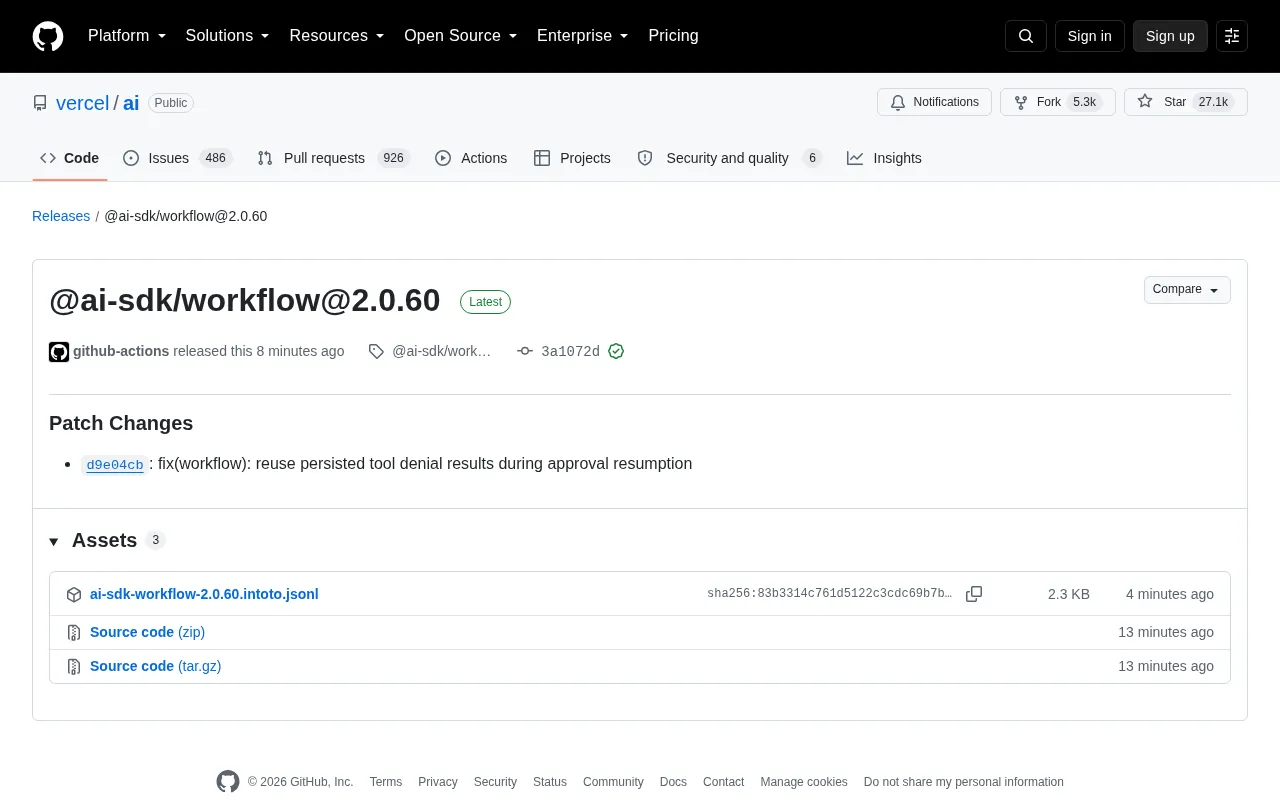Click the @ai-sdk/work… tag link

point(441,351)
